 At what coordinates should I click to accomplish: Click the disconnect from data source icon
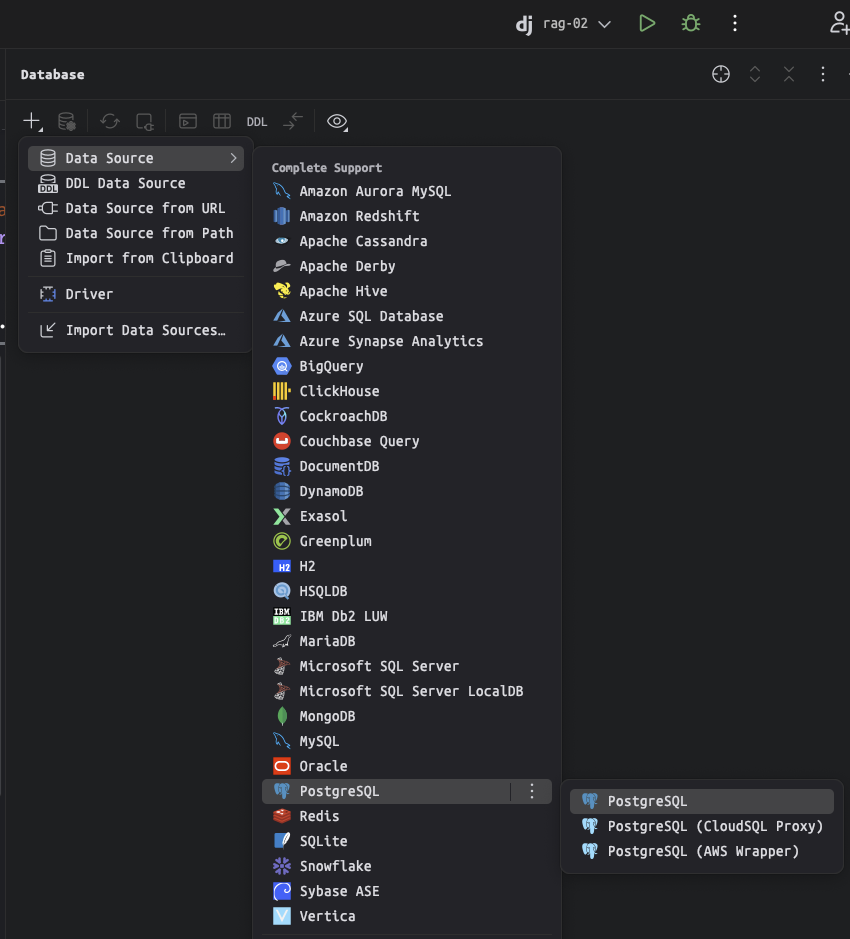(x=144, y=121)
